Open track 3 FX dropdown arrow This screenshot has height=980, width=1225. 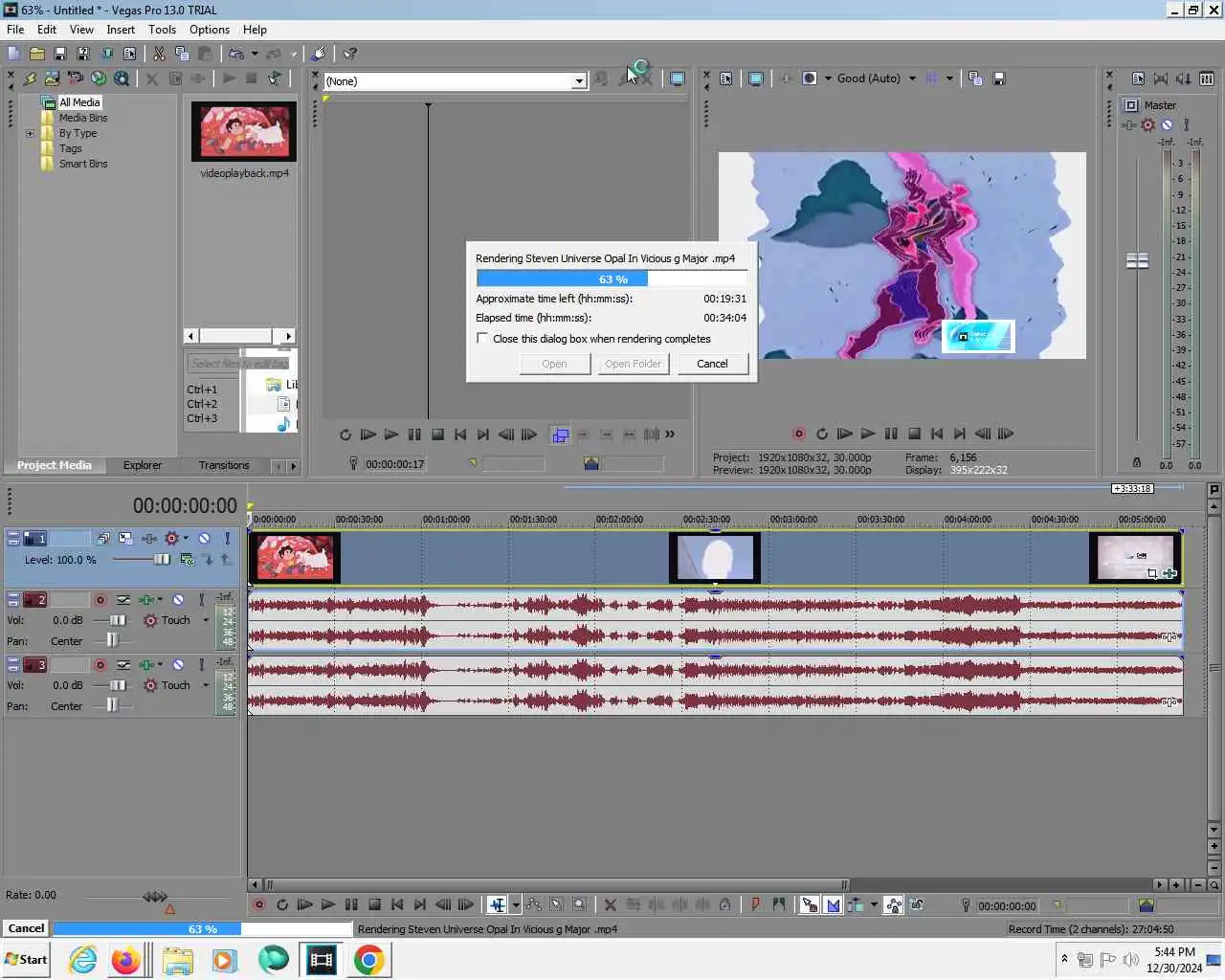pos(160,665)
